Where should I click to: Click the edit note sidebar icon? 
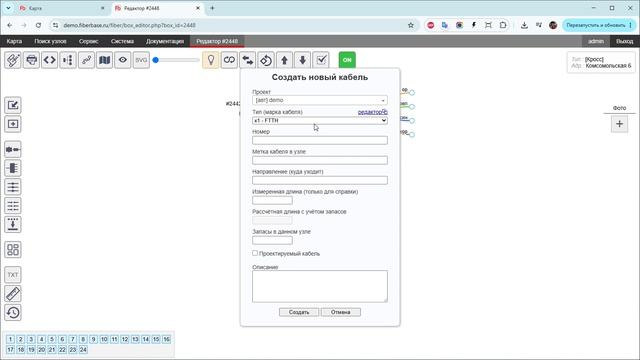[13, 105]
